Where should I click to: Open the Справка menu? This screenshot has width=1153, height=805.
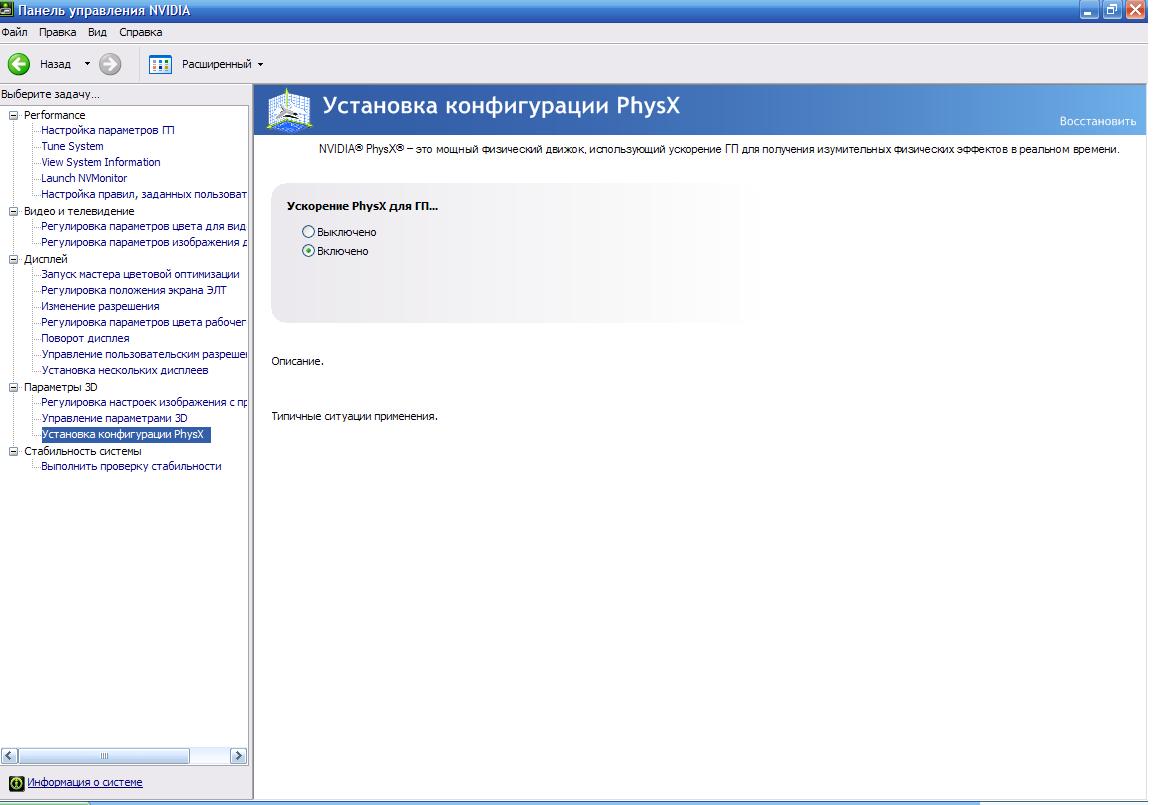(140, 32)
